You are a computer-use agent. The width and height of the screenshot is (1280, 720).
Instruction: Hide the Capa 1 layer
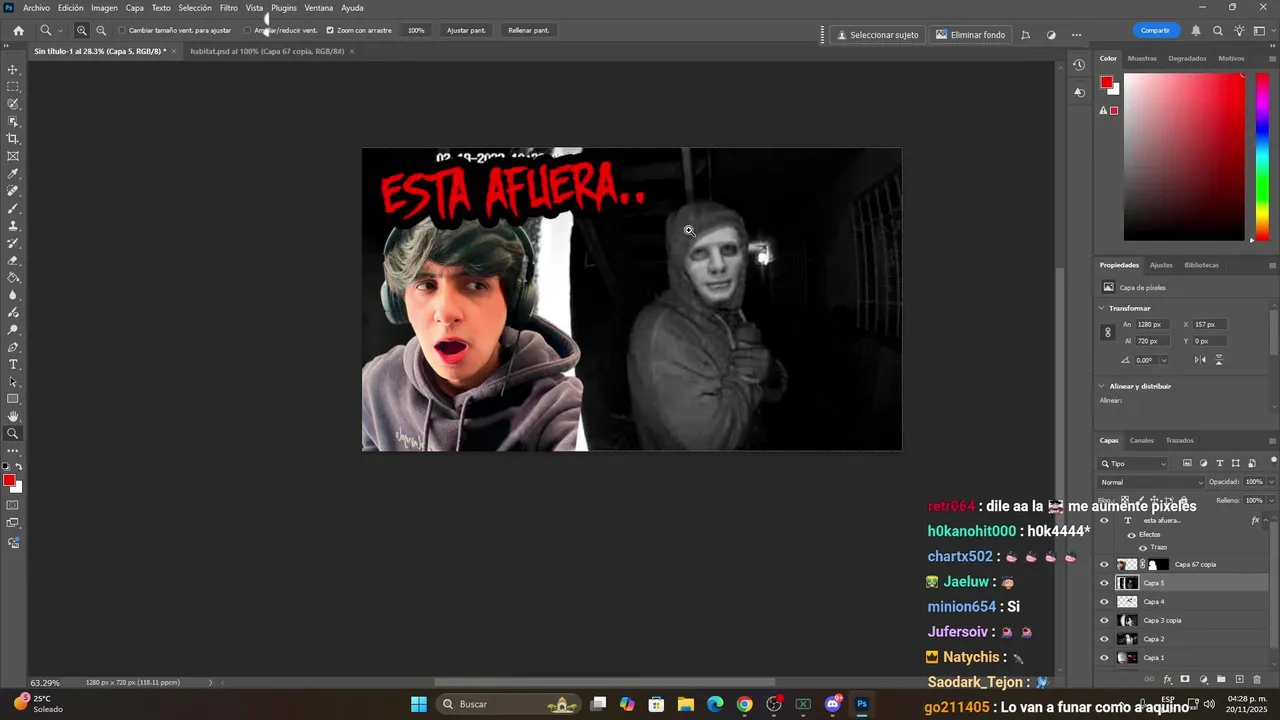tap(1104, 657)
